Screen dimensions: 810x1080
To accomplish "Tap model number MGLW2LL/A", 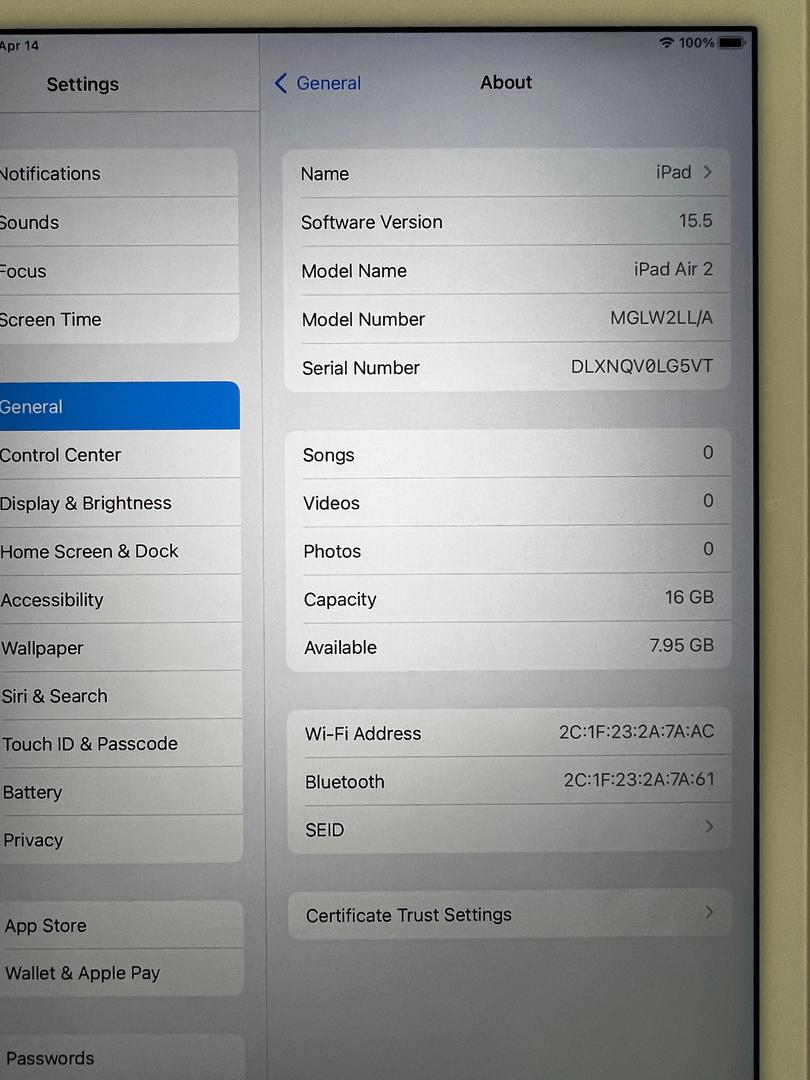I will pos(661,318).
